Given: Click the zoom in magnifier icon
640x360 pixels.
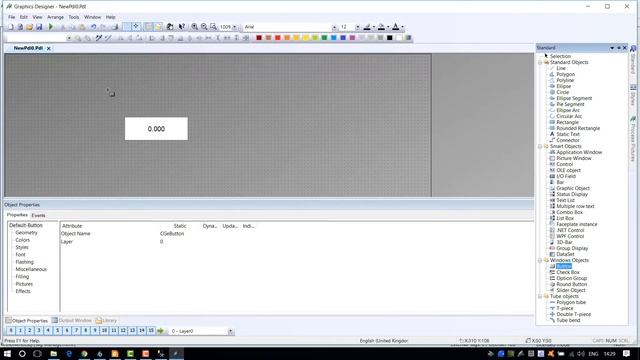Looking at the screenshot, I should 195,27.
